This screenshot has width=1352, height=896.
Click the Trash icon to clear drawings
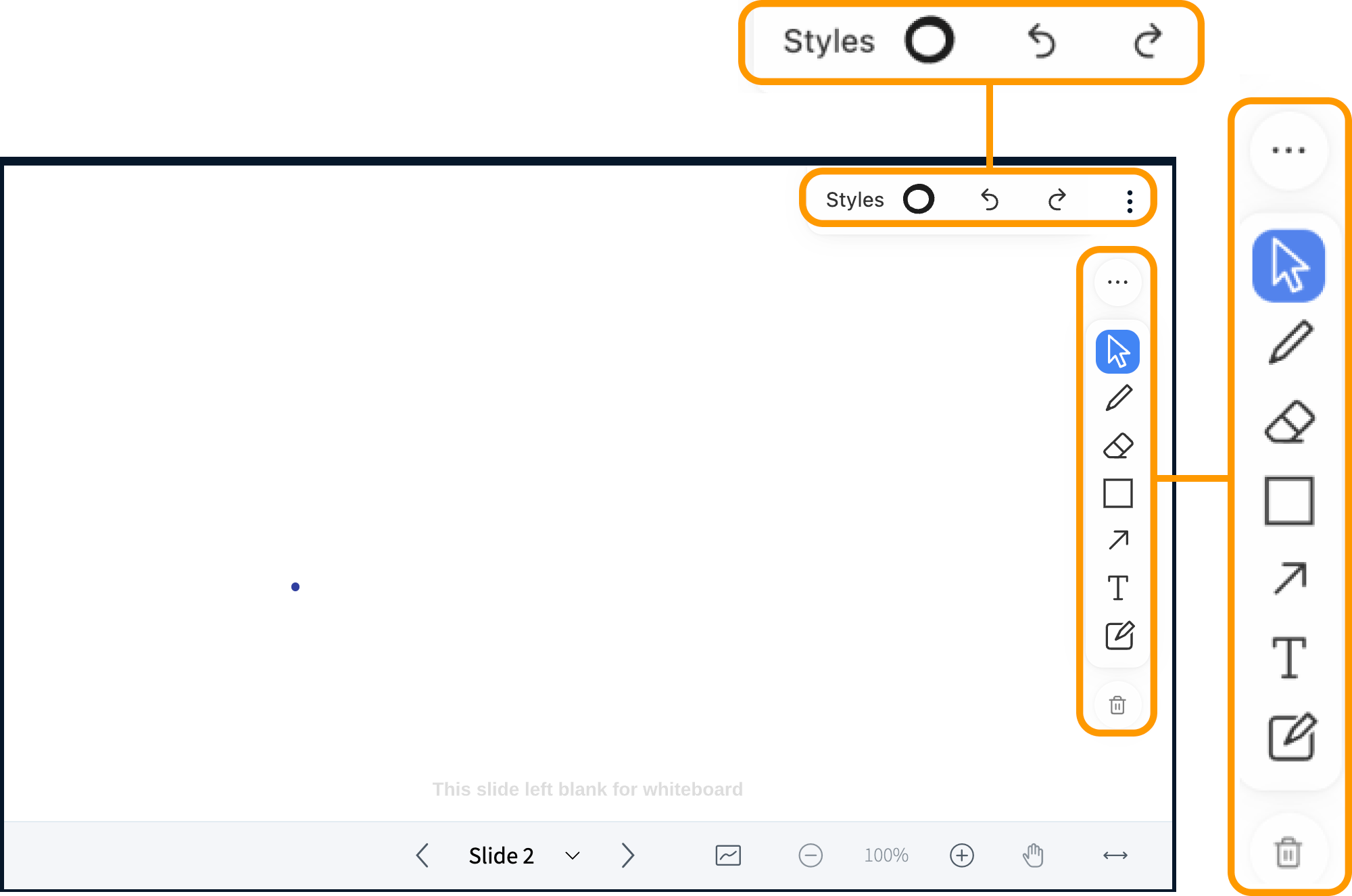[x=1118, y=705]
